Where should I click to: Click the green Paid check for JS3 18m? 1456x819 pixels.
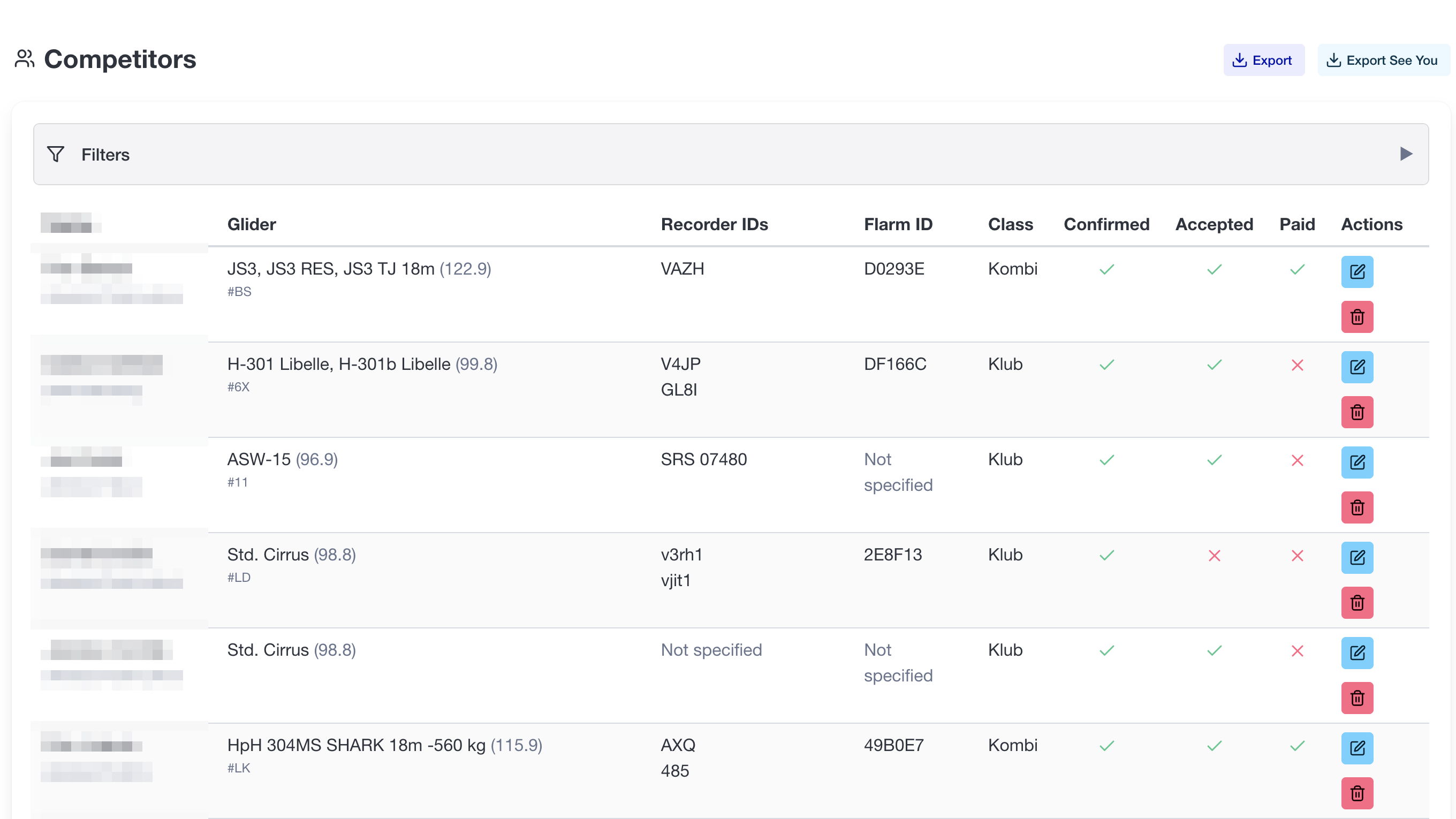pyautogui.click(x=1296, y=270)
